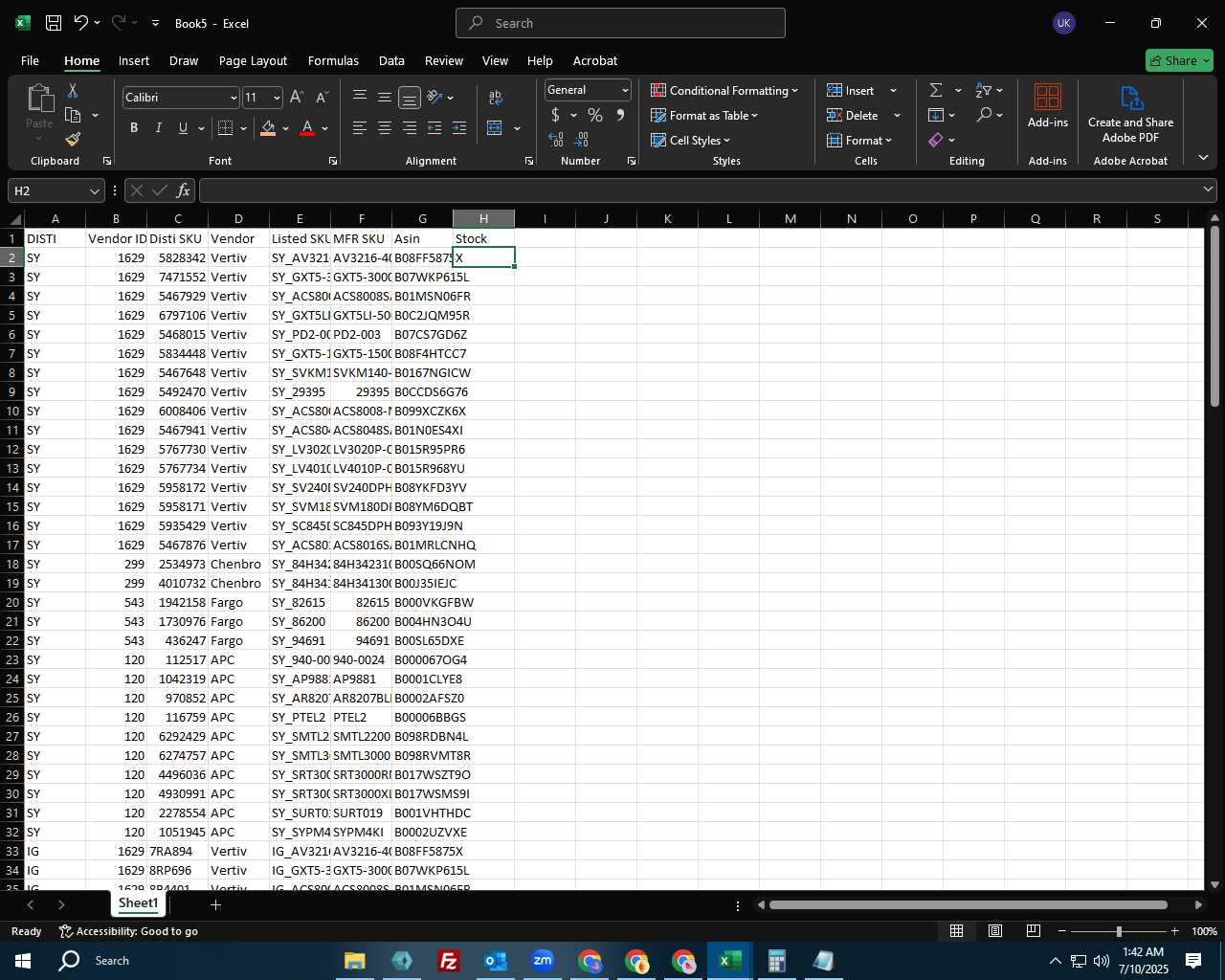
Task: Toggle Bold formatting
Action: click(x=134, y=128)
